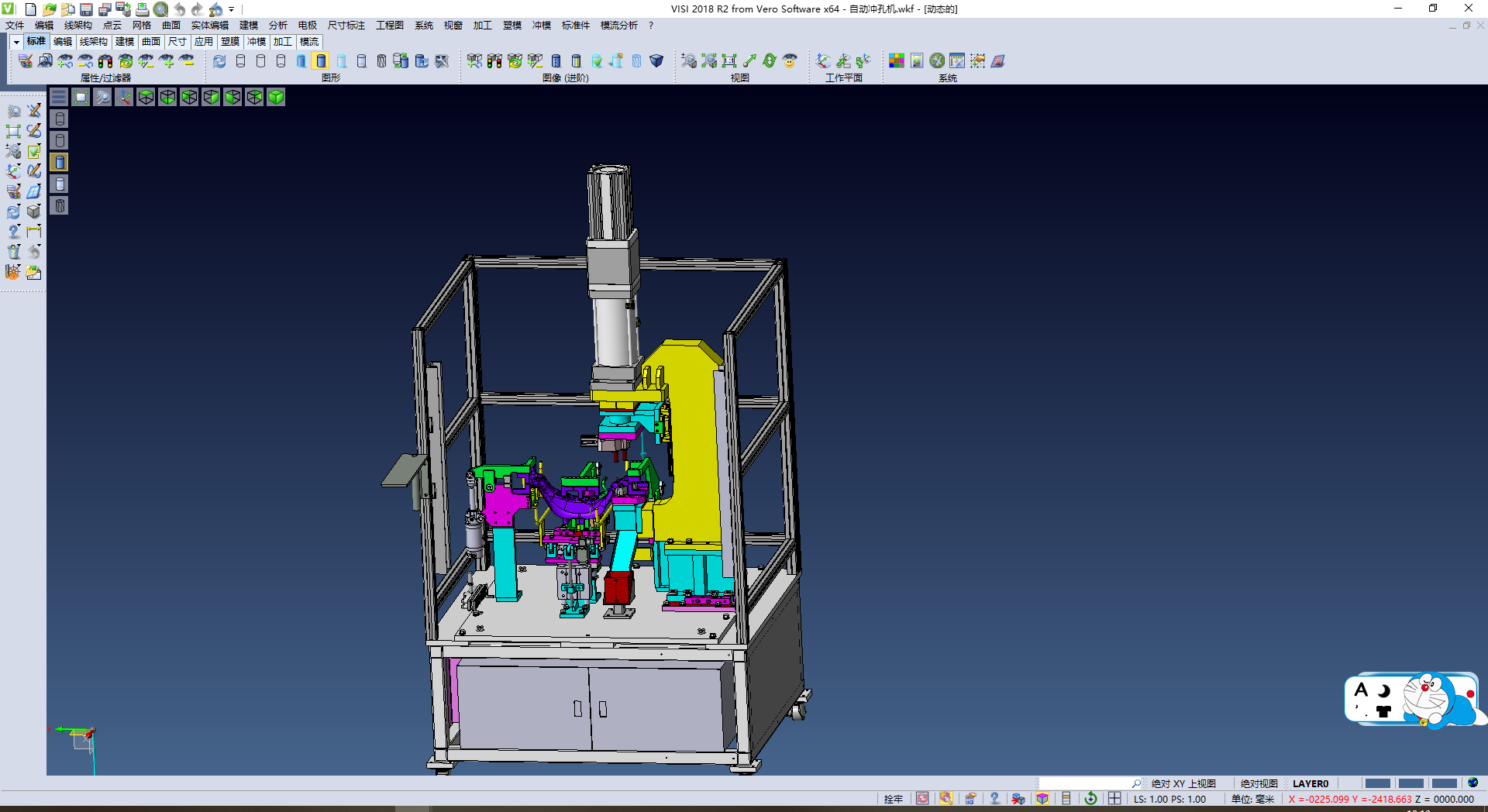Click the search input field in status bar
This screenshot has height=812, width=1488.
pyautogui.click(x=1084, y=783)
